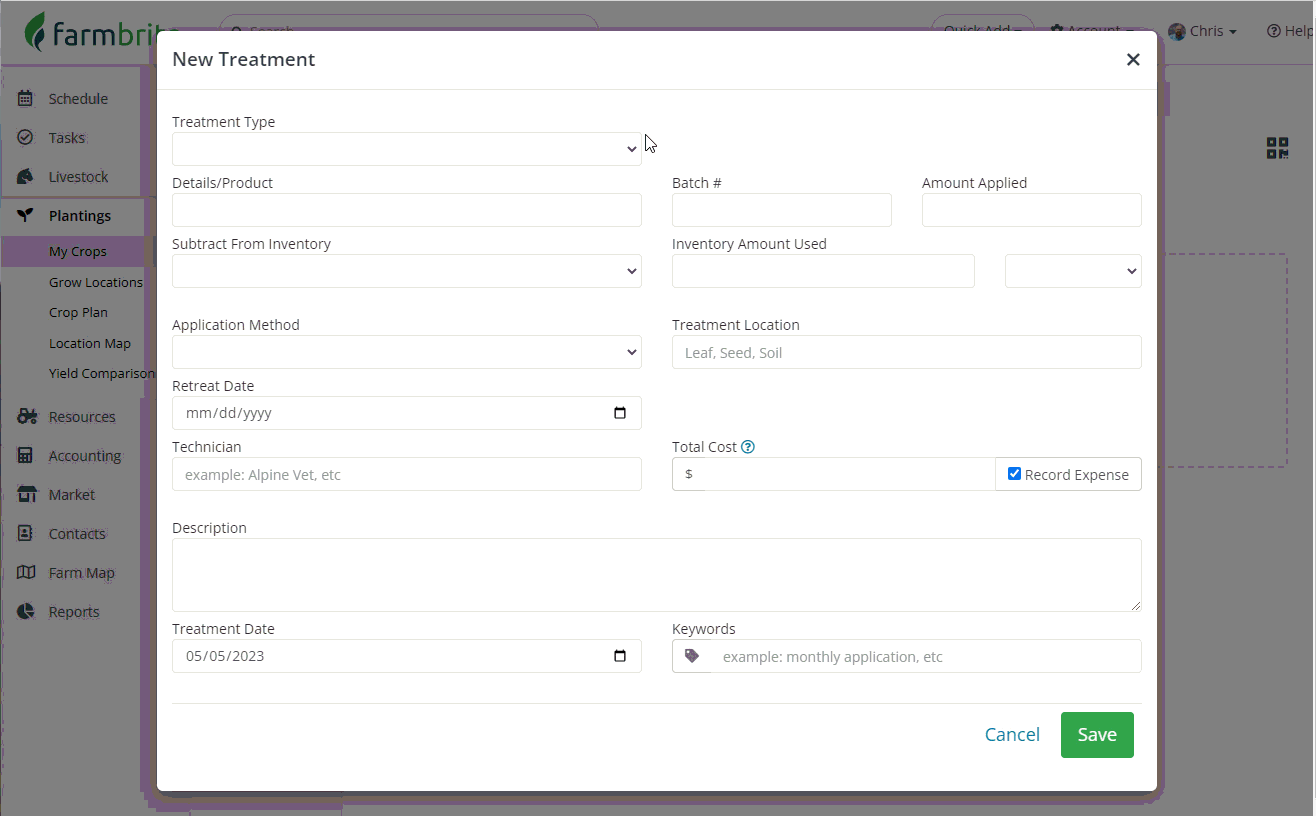
Task: Open the Application Method dropdown
Action: point(406,352)
